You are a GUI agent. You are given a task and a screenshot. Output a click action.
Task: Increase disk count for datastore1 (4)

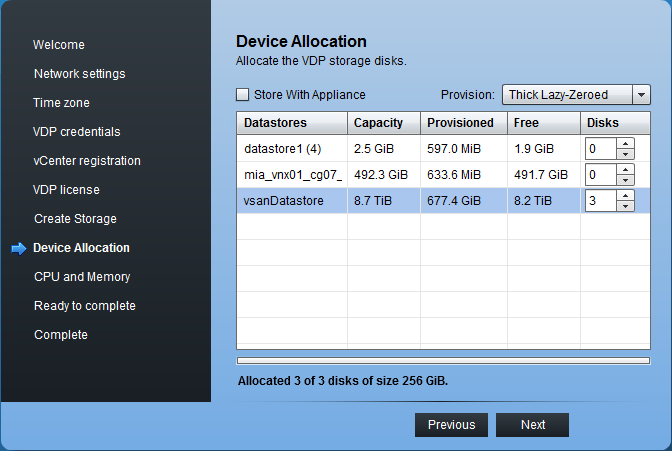pos(626,143)
